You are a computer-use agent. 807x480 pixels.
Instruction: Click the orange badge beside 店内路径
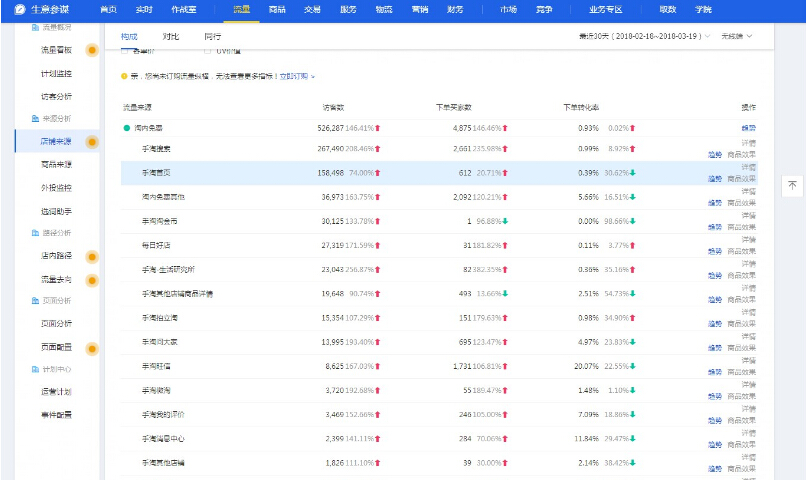92,257
